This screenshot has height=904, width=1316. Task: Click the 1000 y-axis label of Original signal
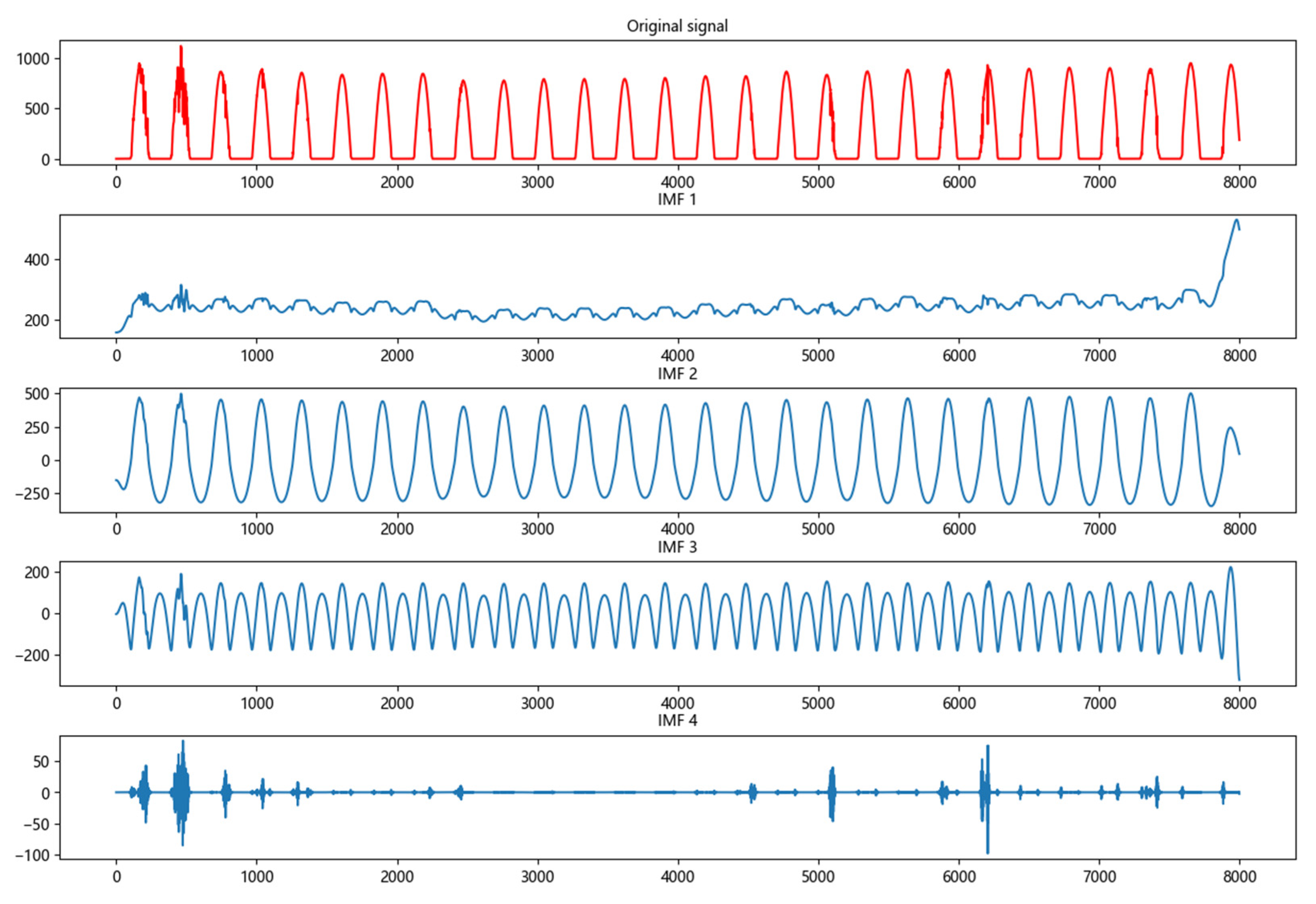pyautogui.click(x=33, y=59)
